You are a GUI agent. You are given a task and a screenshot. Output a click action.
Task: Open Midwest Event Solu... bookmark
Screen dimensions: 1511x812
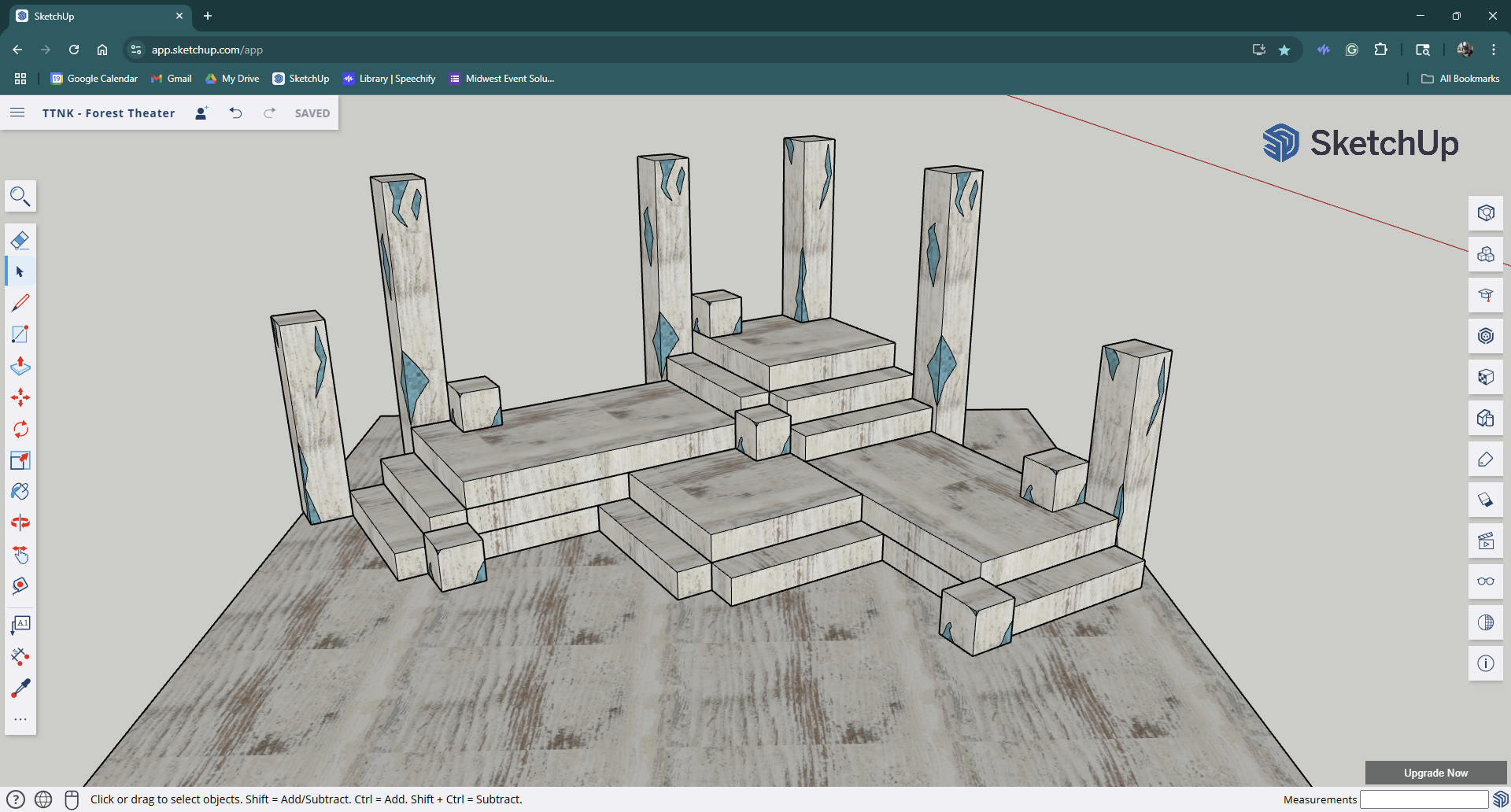click(x=501, y=79)
